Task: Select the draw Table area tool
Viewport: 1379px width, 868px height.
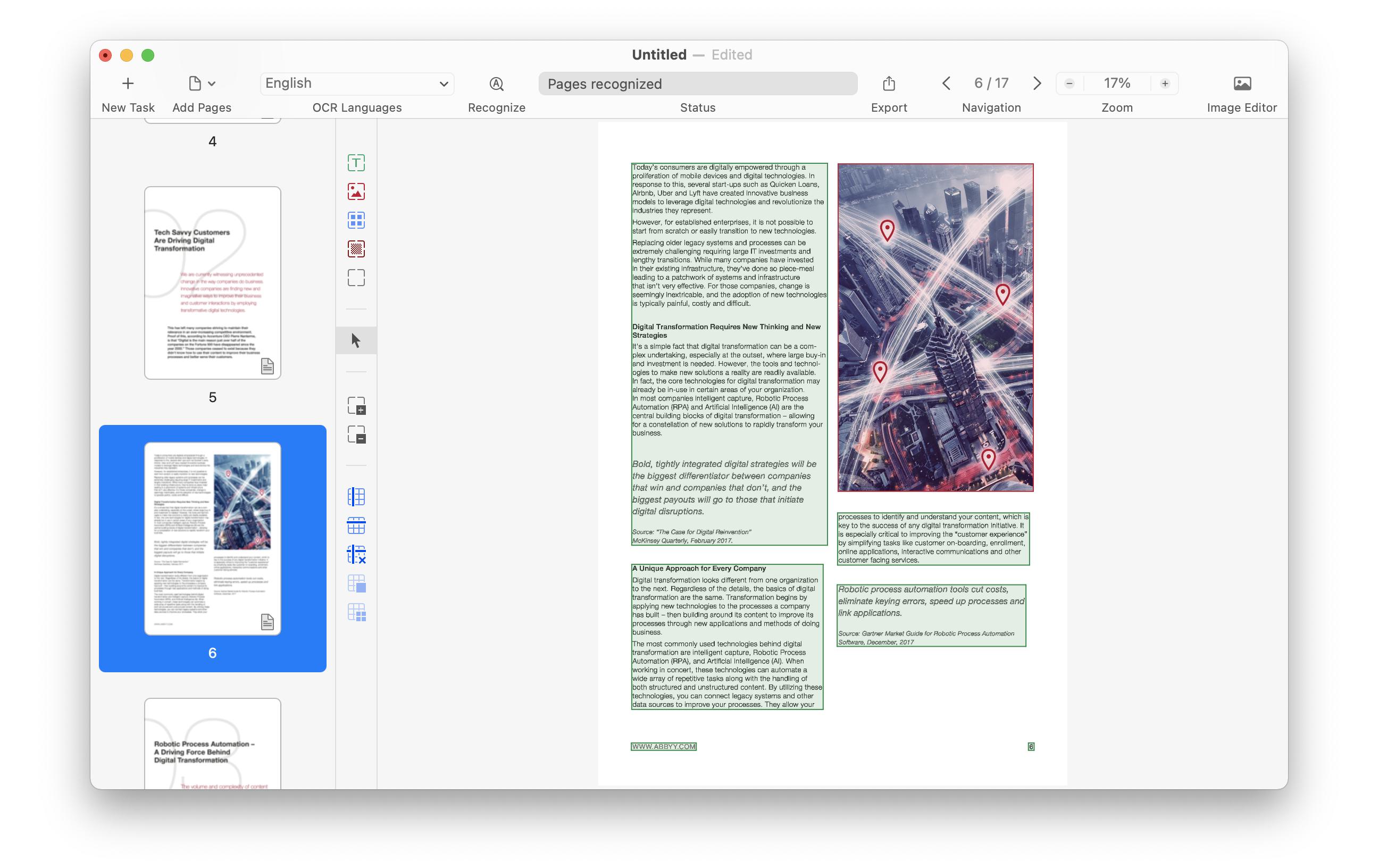Action: point(356,220)
